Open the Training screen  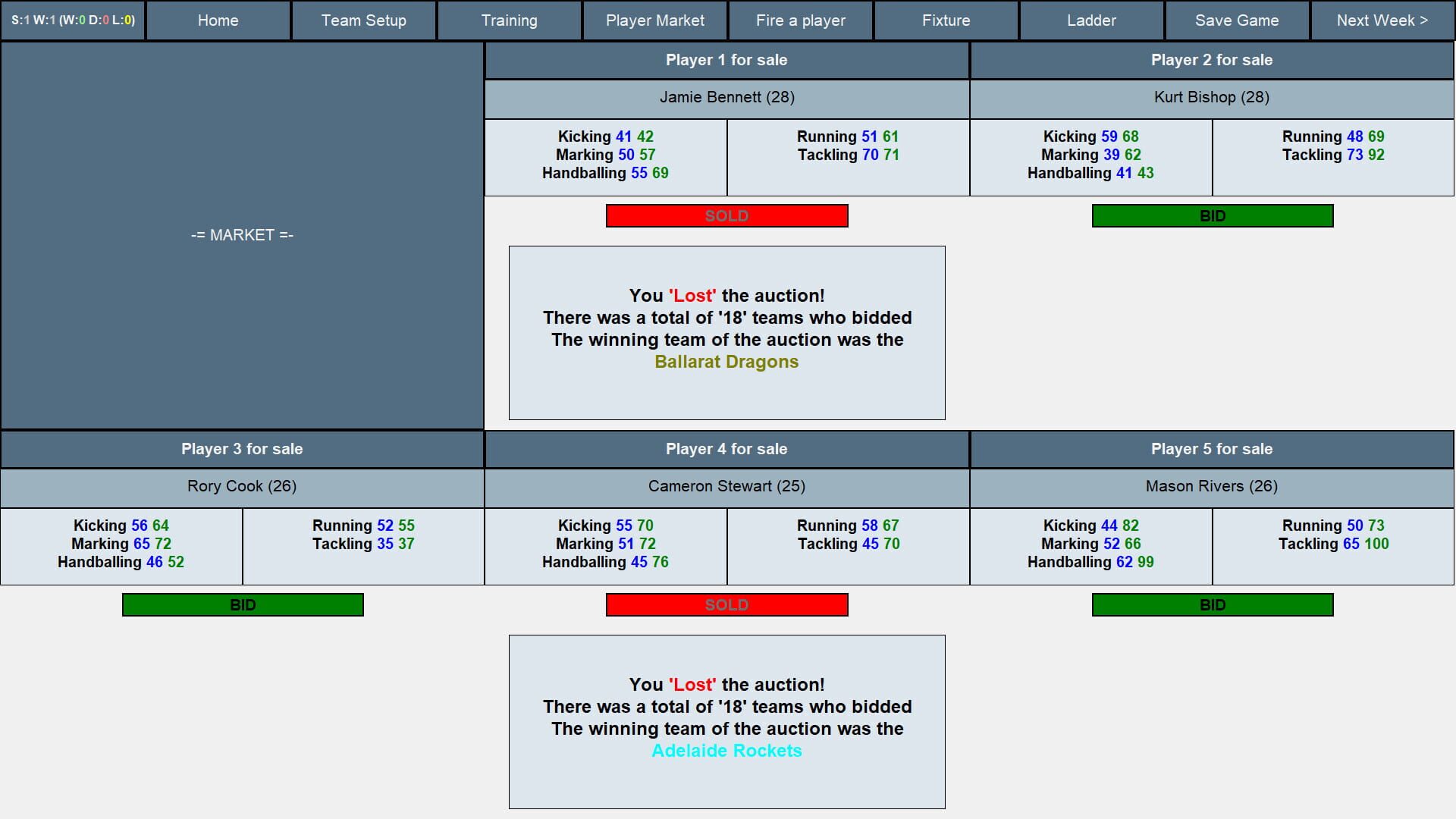click(509, 20)
